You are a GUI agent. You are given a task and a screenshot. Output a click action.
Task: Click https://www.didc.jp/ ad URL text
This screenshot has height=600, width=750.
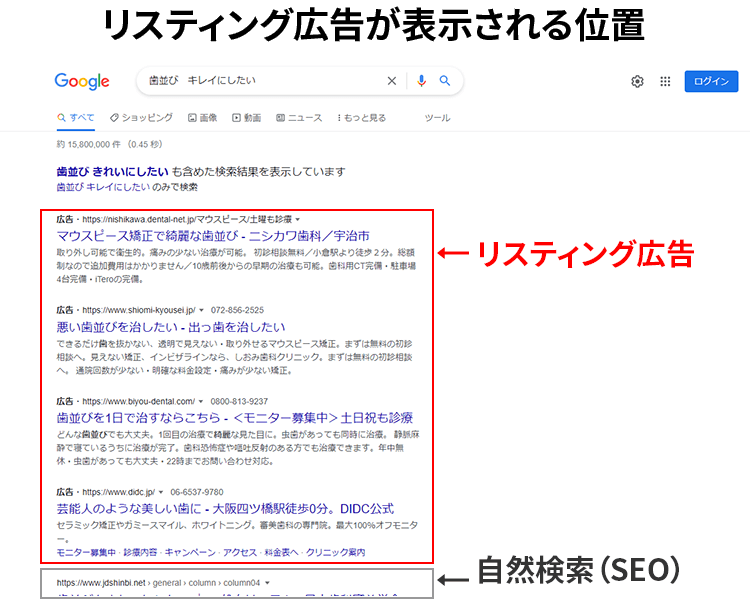point(119,492)
